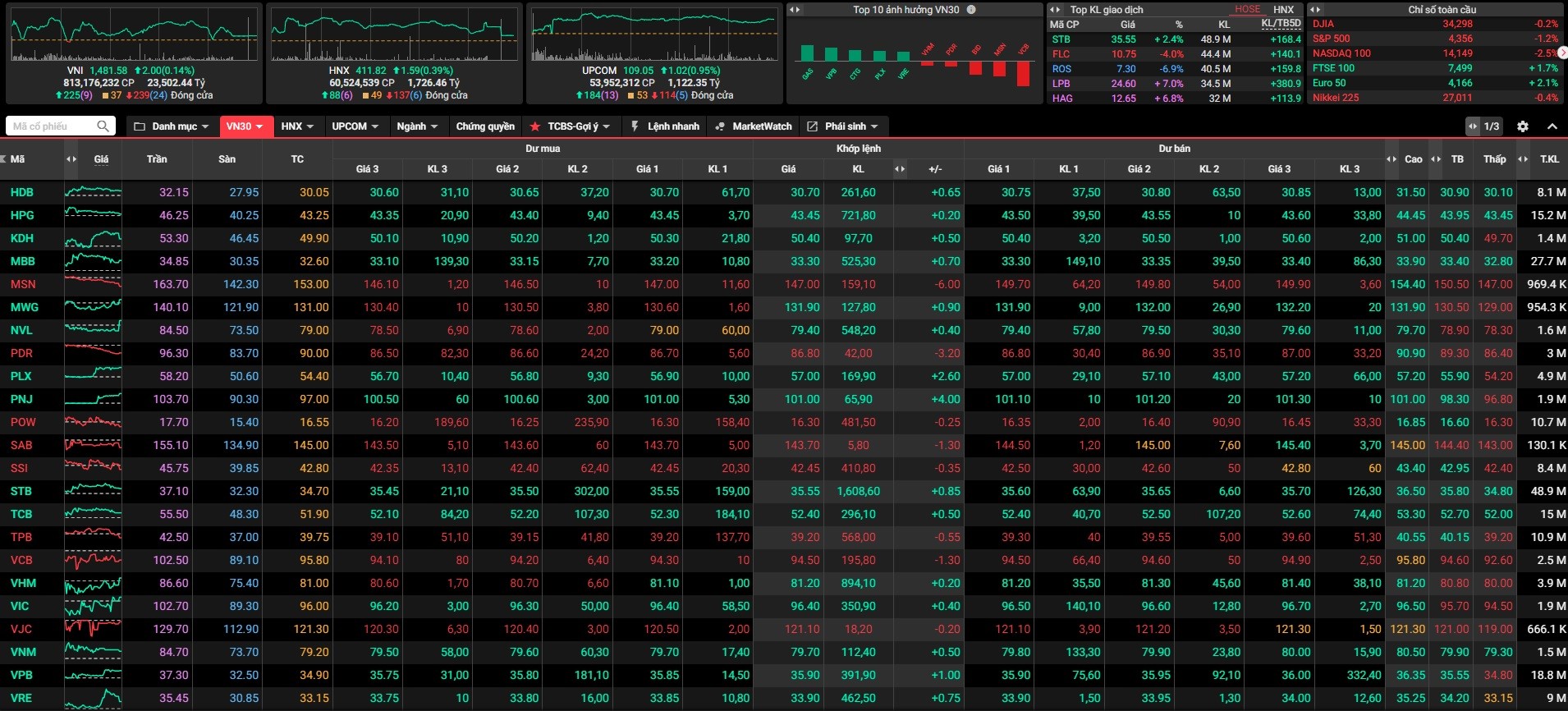Sort by the KL/TB5D column header
Screen dimensions: 1568x711
tap(1281, 24)
